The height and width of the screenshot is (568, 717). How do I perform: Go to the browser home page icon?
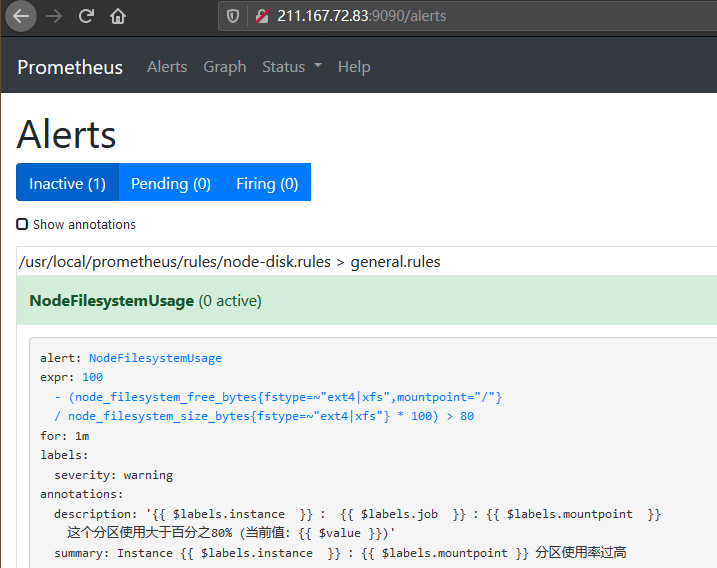[x=118, y=16]
